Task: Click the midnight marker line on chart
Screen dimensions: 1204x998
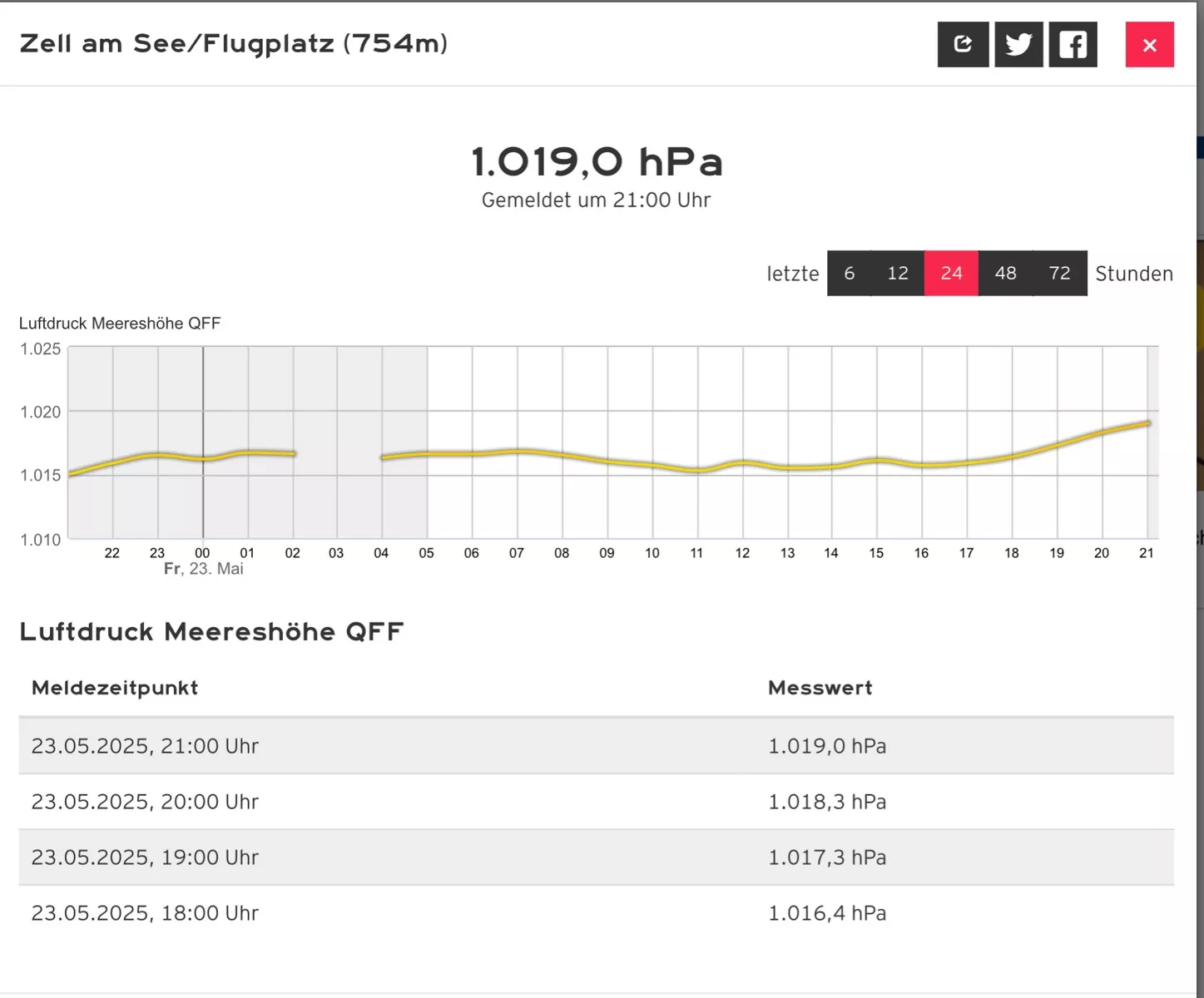Action: (203, 442)
